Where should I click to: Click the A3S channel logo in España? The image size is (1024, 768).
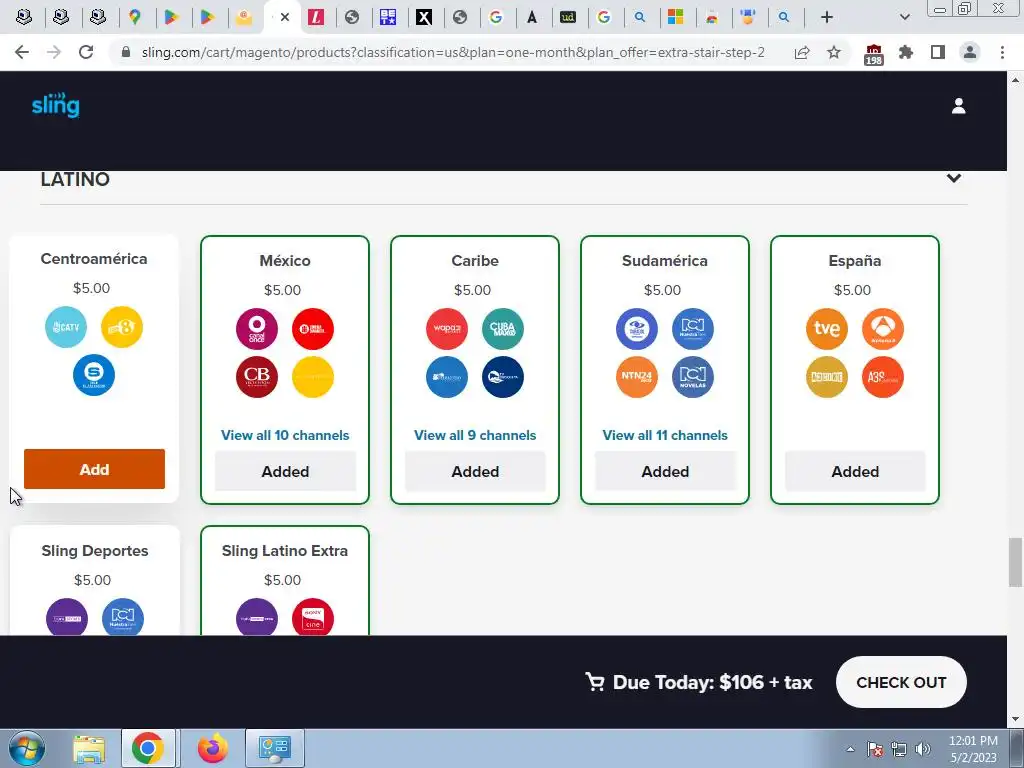pos(883,377)
